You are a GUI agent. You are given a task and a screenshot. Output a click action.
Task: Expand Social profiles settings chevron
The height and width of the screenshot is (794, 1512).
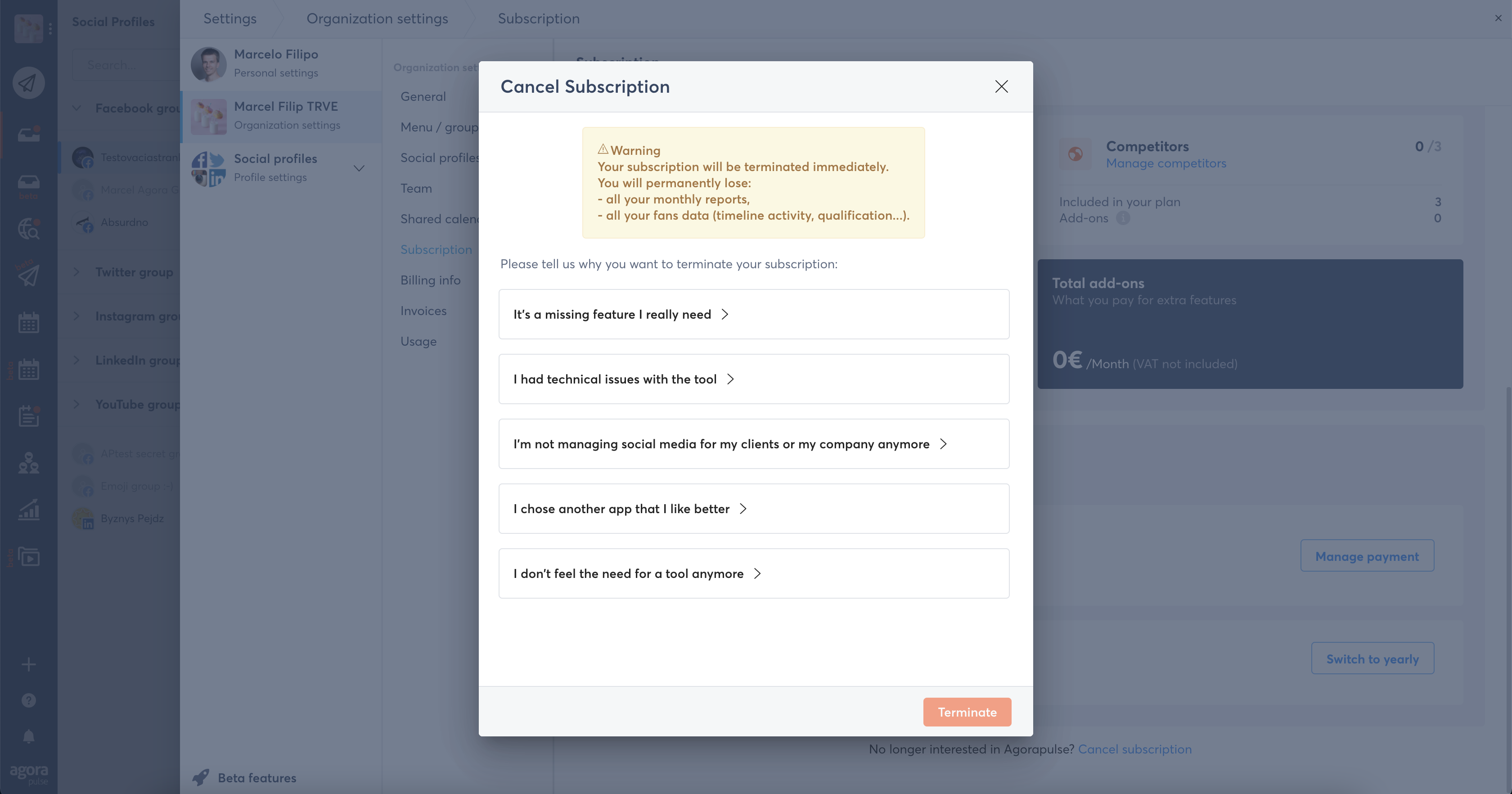click(359, 168)
